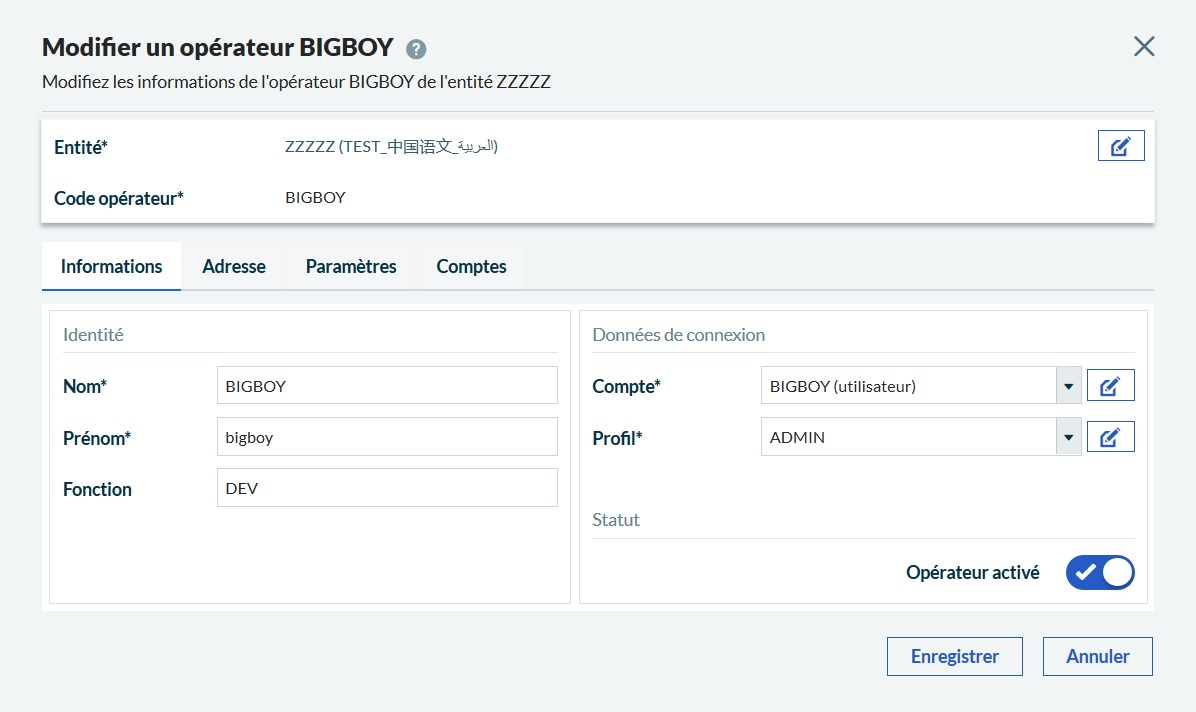Screen dimensions: 1196x712
Task: Go to the Comptes tab
Action: (x=471, y=267)
